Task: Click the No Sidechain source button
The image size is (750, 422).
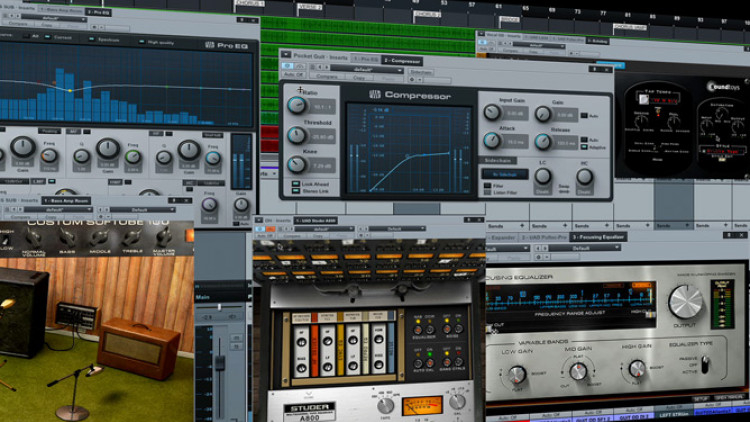Action: point(505,174)
